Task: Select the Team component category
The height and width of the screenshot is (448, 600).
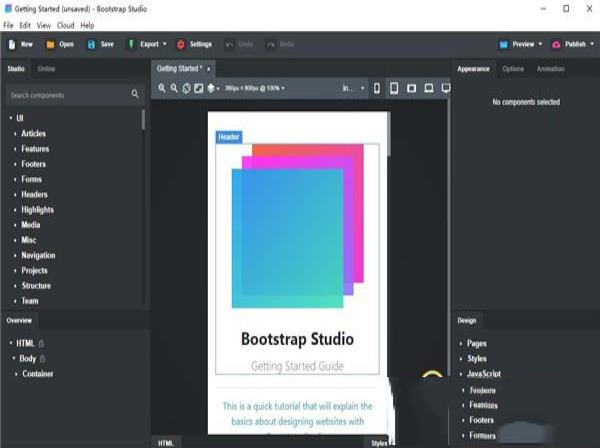Action: (x=30, y=301)
